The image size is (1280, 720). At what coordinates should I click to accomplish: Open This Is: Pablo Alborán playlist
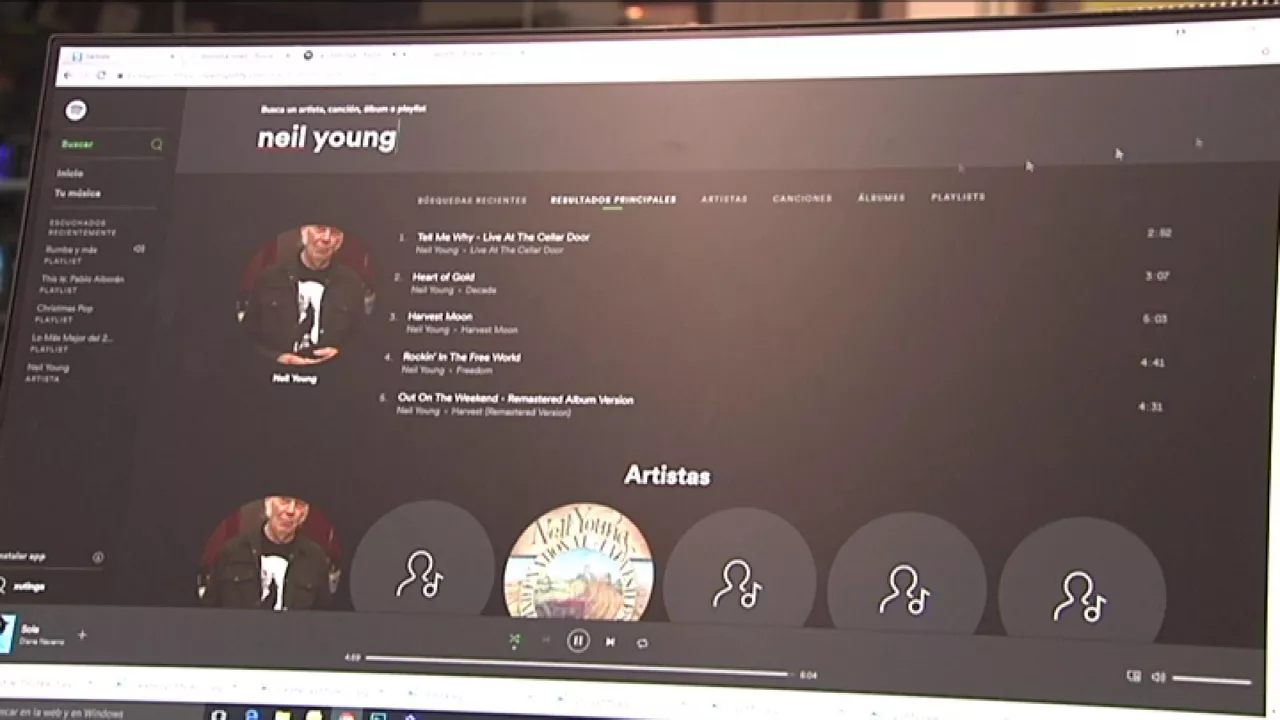pos(82,280)
